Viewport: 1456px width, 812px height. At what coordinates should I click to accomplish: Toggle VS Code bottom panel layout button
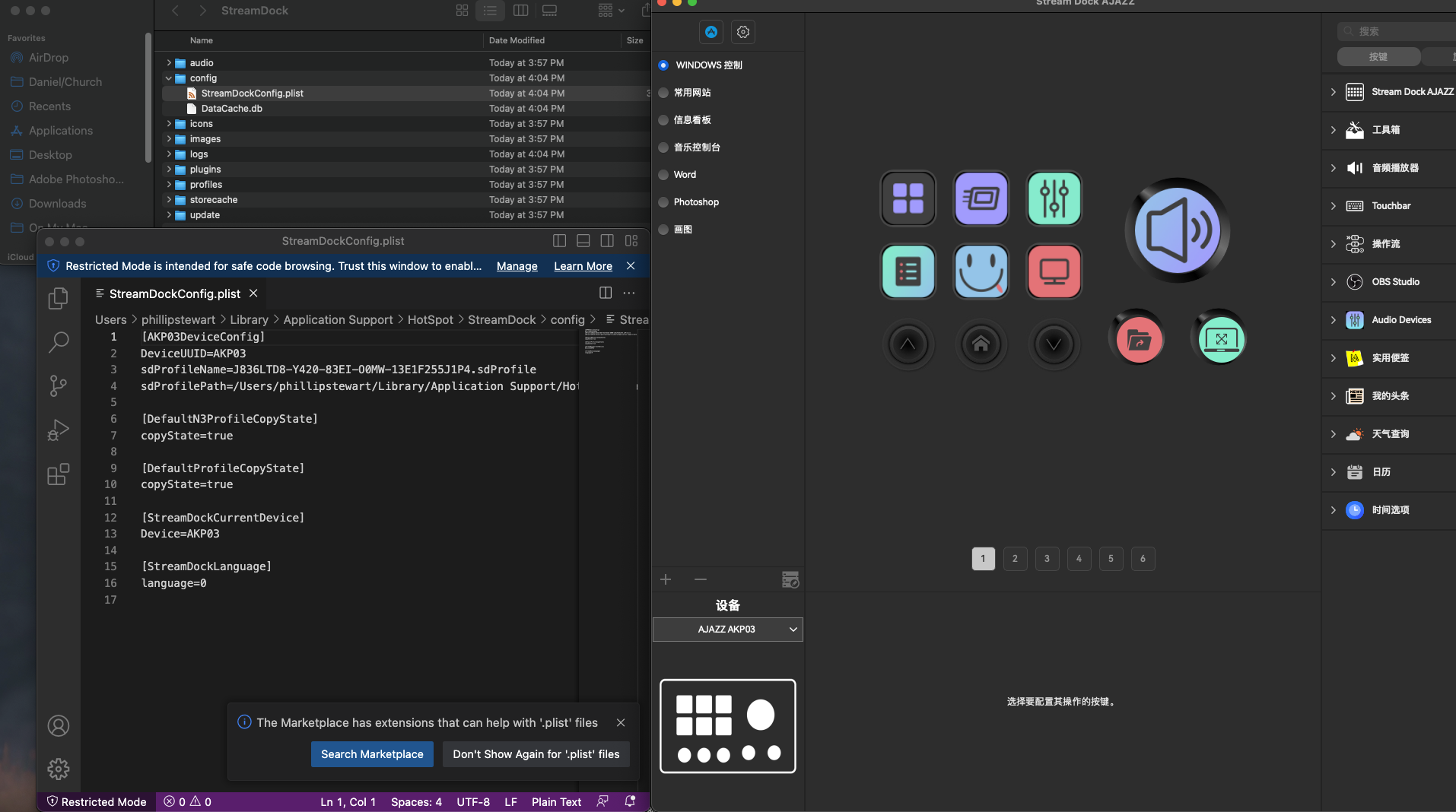tap(583, 241)
